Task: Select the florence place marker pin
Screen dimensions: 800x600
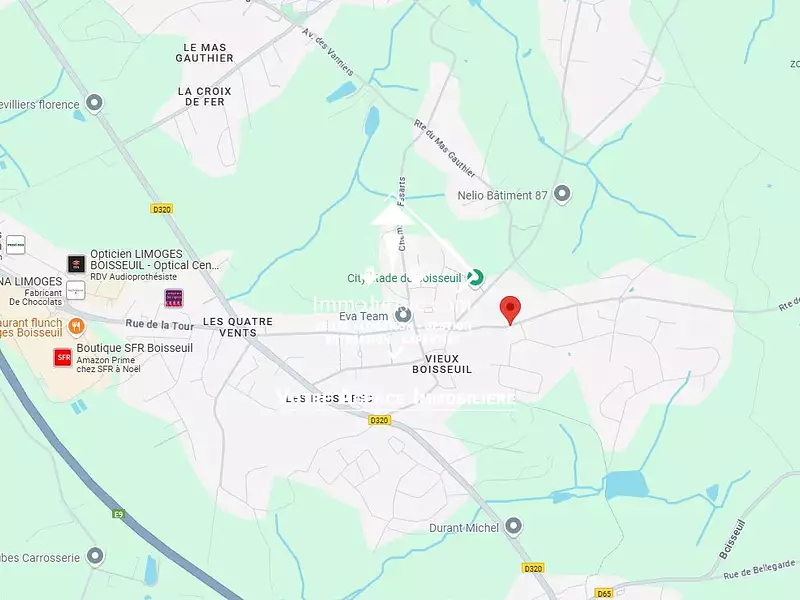Action: [94, 104]
